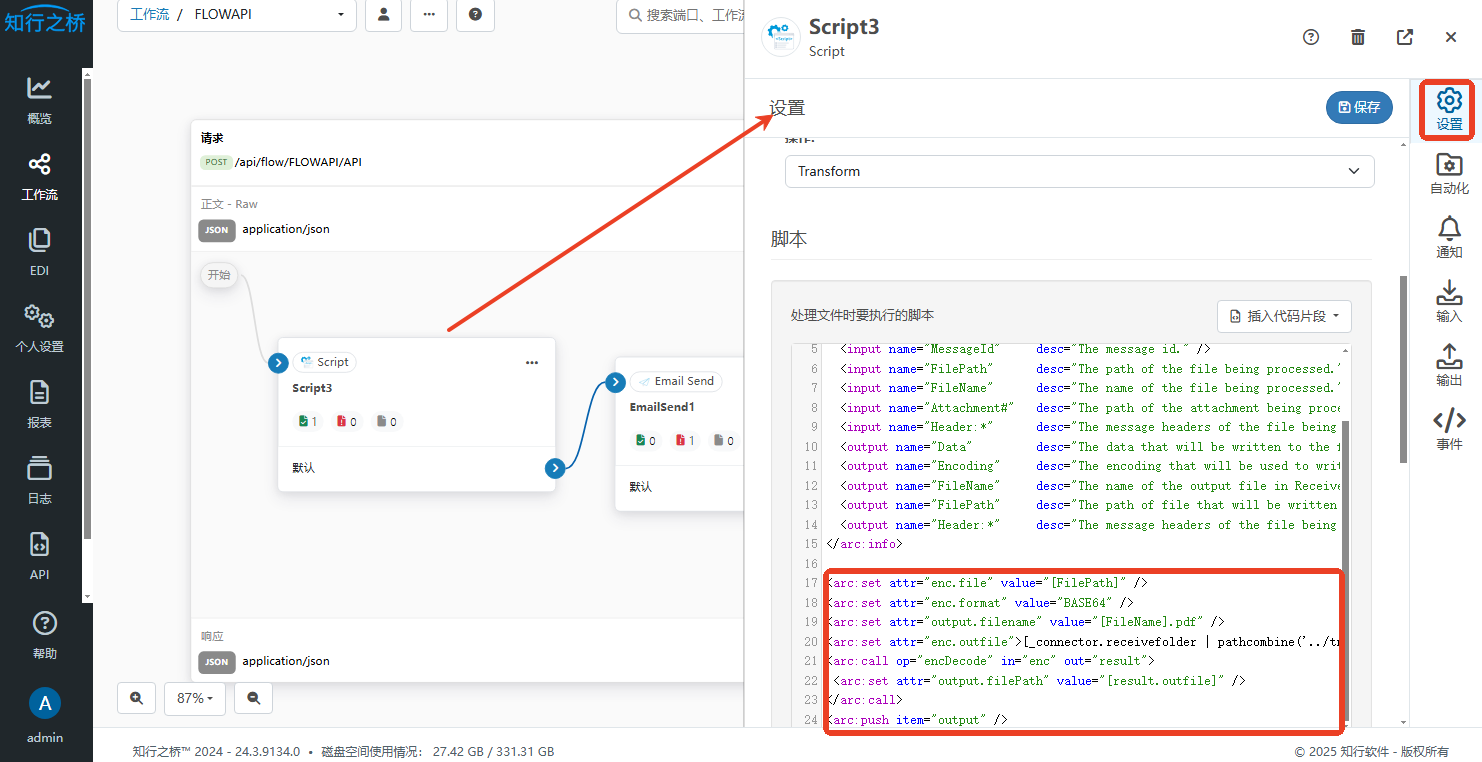
Task: Click the search ports and workflows field
Action: 680,15
